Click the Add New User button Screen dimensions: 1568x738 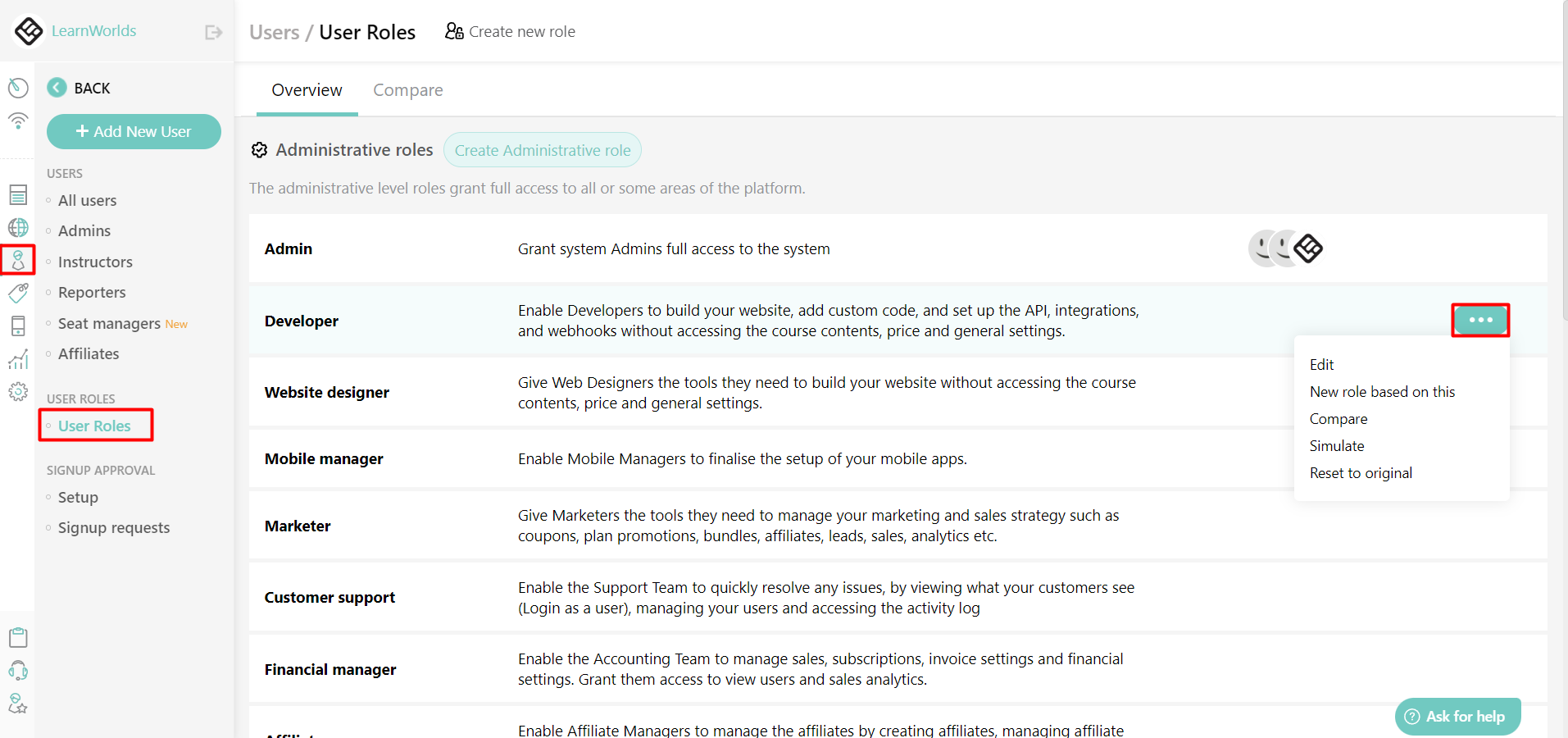[134, 131]
